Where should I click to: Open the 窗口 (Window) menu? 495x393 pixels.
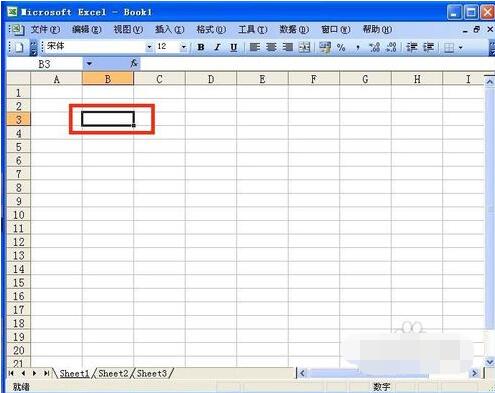point(335,30)
